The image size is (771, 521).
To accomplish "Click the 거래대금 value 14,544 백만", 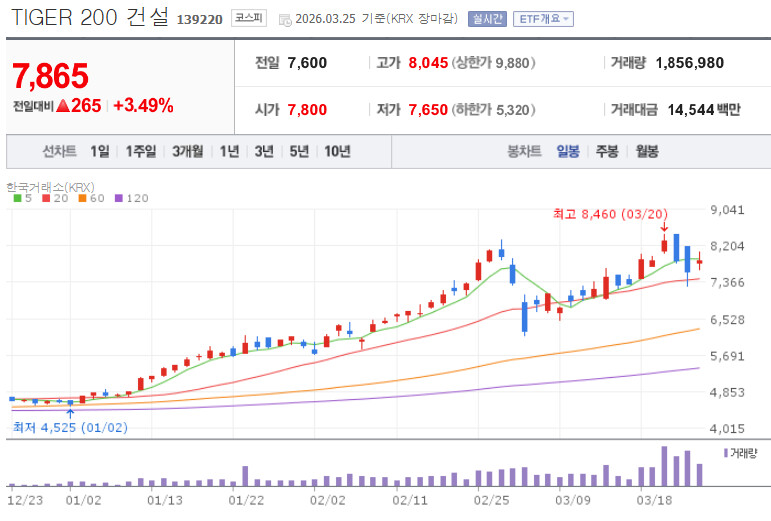I will tap(704, 110).
